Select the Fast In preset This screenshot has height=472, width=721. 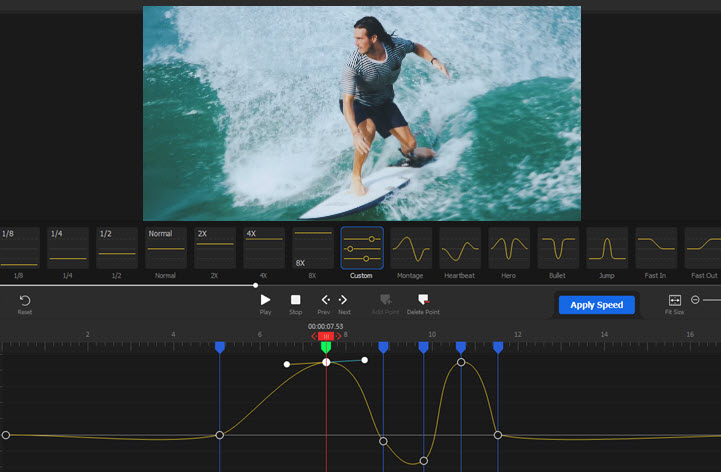656,248
